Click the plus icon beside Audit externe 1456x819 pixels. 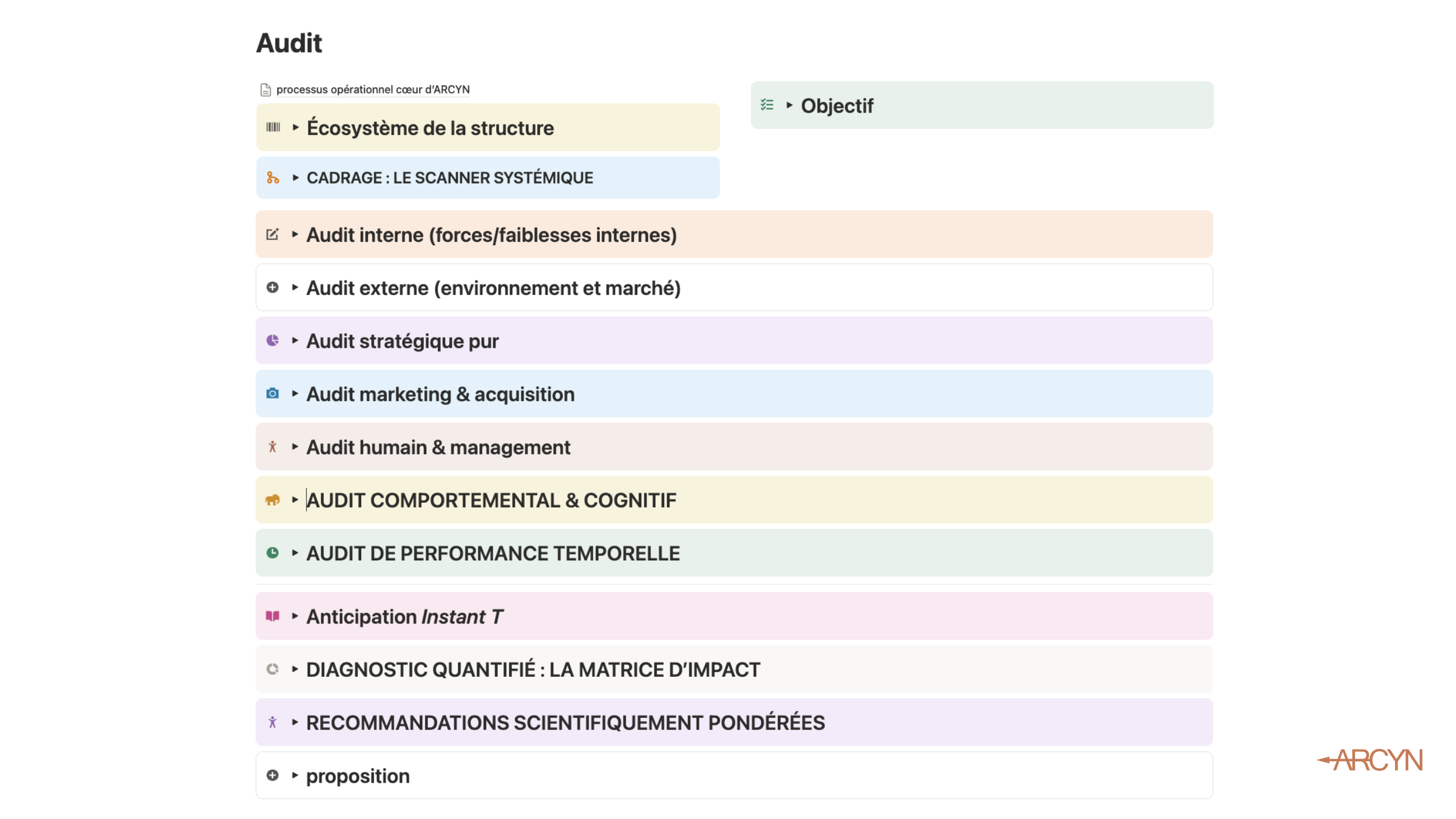pyautogui.click(x=274, y=288)
